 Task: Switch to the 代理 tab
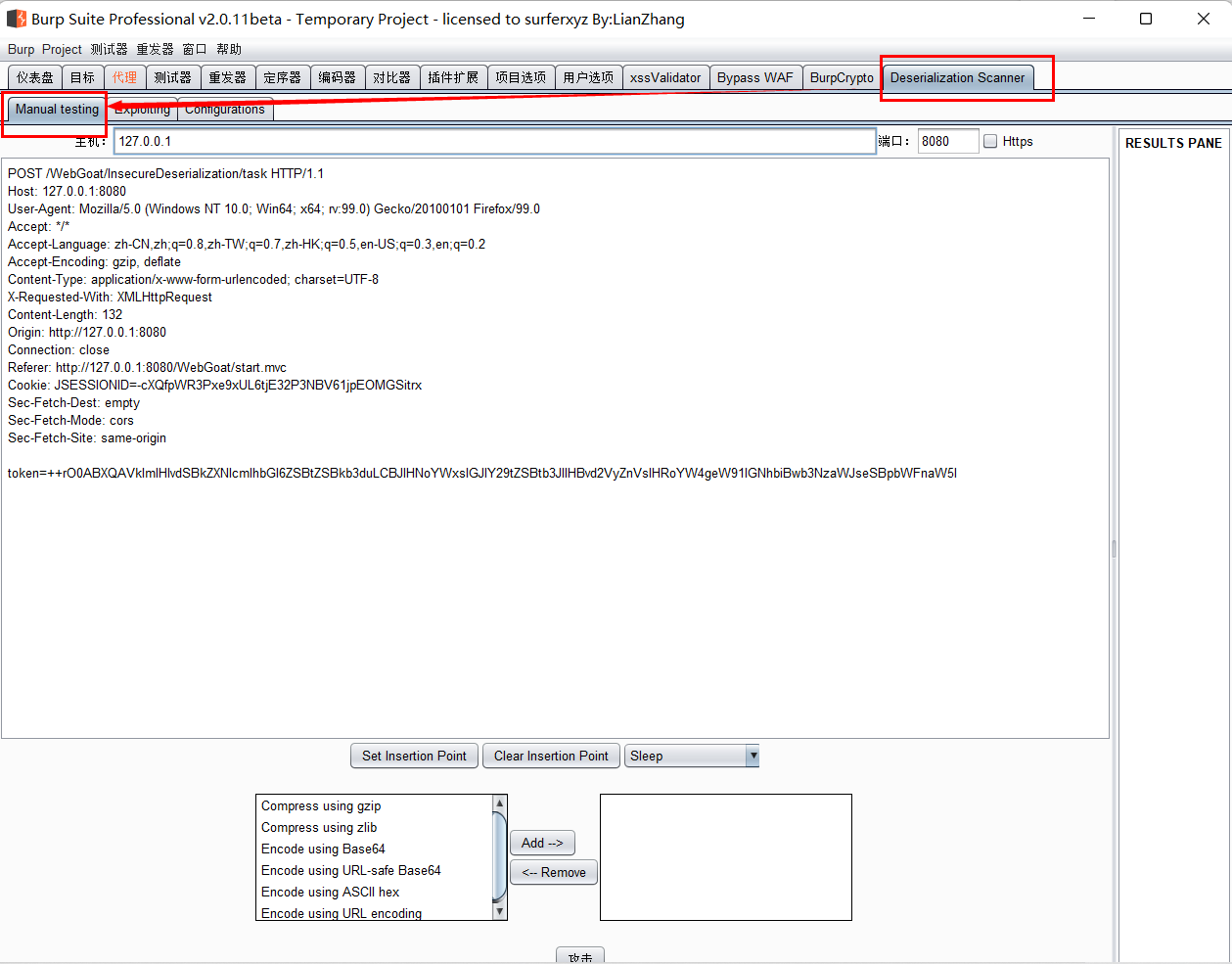(124, 77)
